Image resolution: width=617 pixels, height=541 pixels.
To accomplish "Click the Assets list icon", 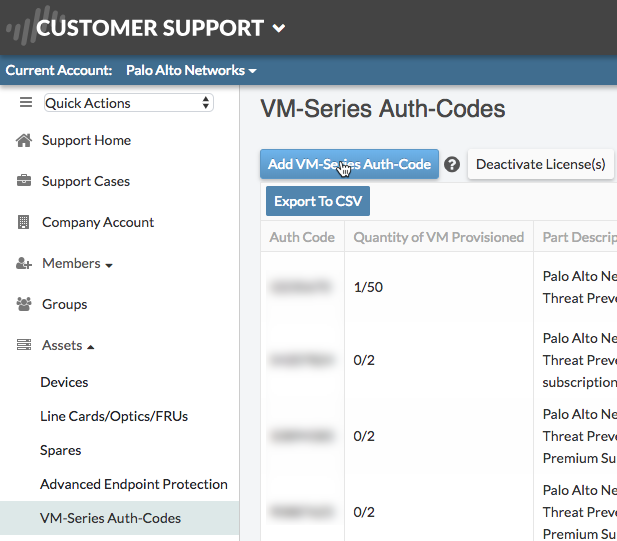I will pos(24,346).
